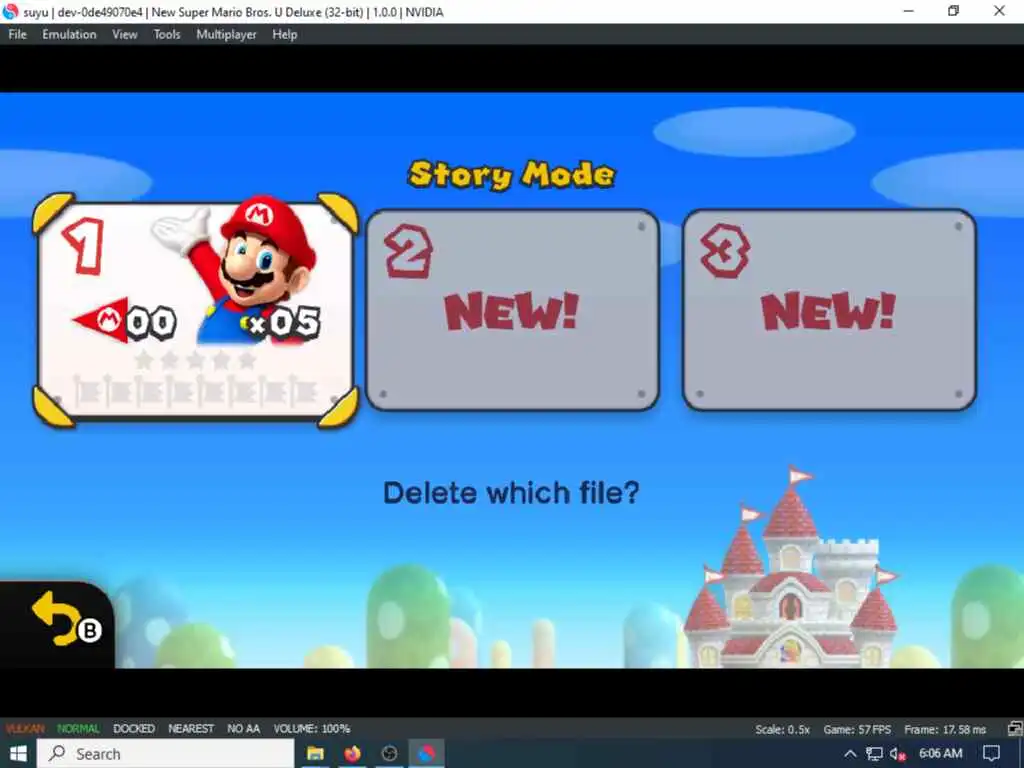Toggle the NORMAL GPU accuracy indicator

tap(78, 729)
